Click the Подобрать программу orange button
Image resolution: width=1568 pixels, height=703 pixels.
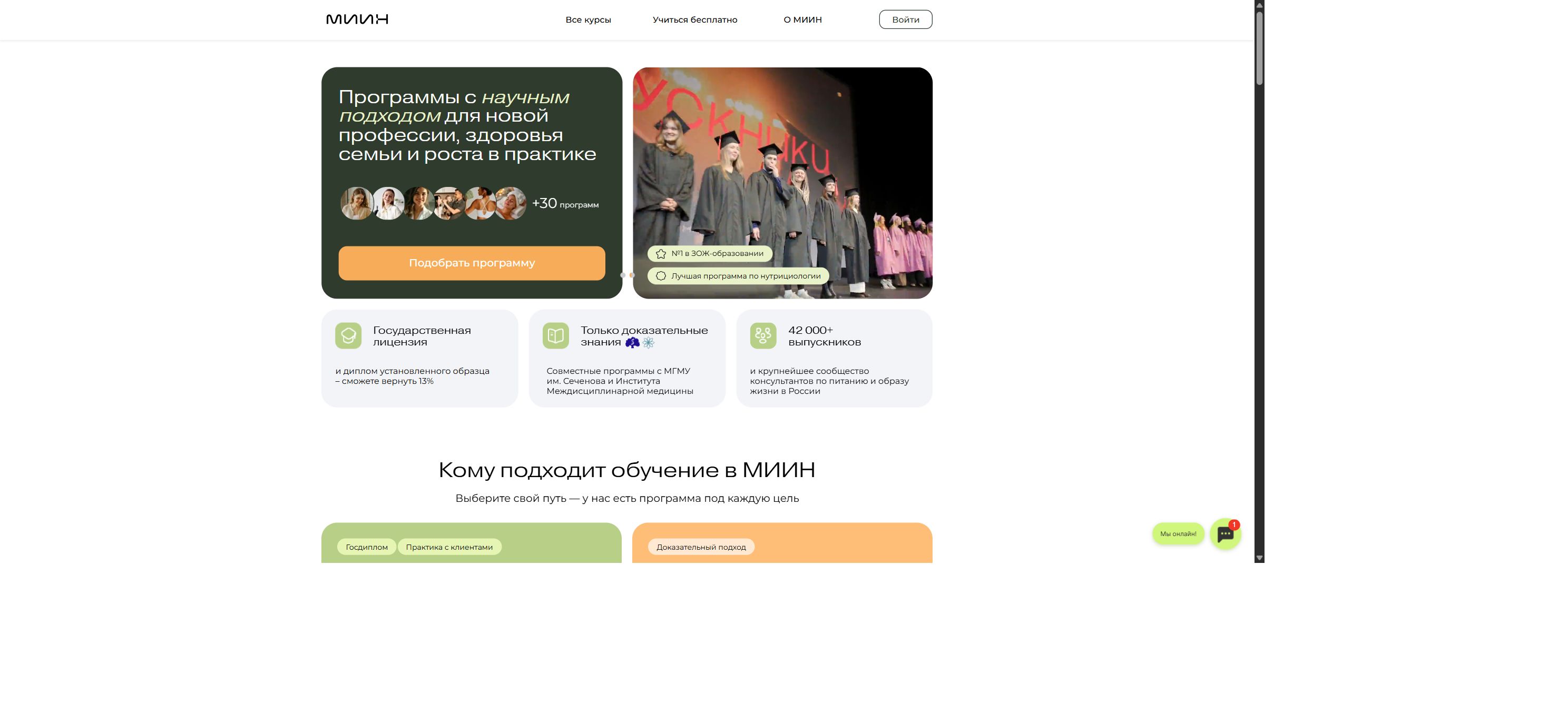pyautogui.click(x=472, y=263)
